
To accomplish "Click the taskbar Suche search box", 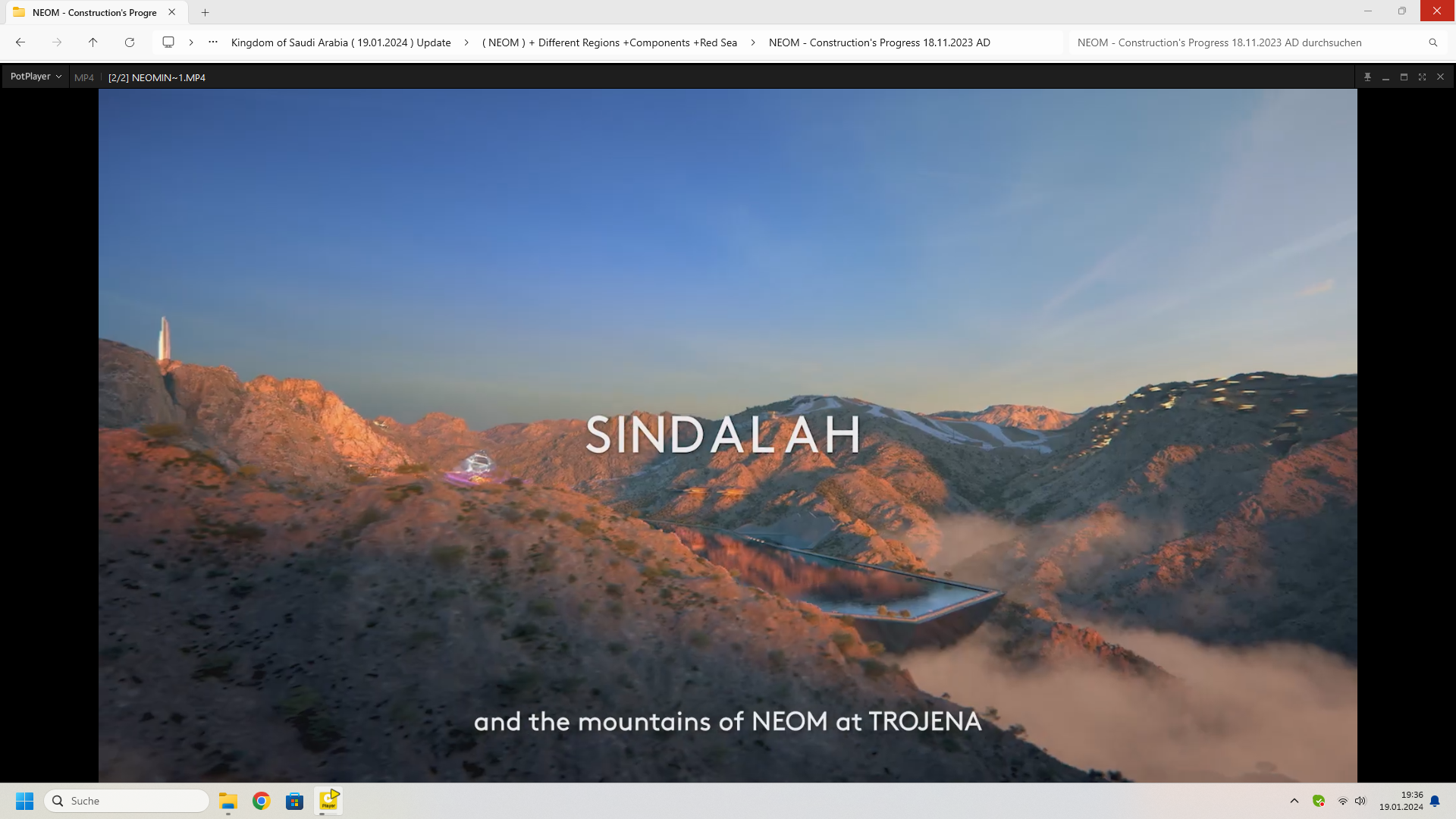I will 127,801.
